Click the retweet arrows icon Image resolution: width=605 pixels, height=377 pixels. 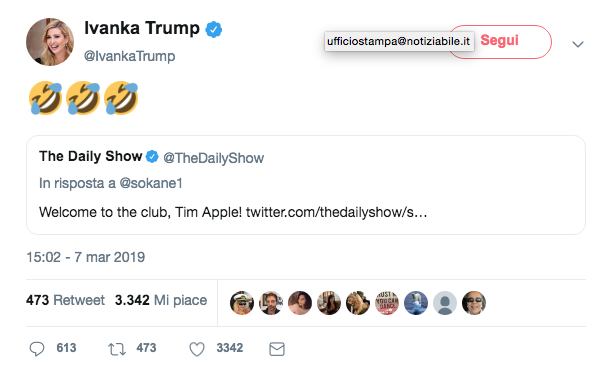point(117,349)
